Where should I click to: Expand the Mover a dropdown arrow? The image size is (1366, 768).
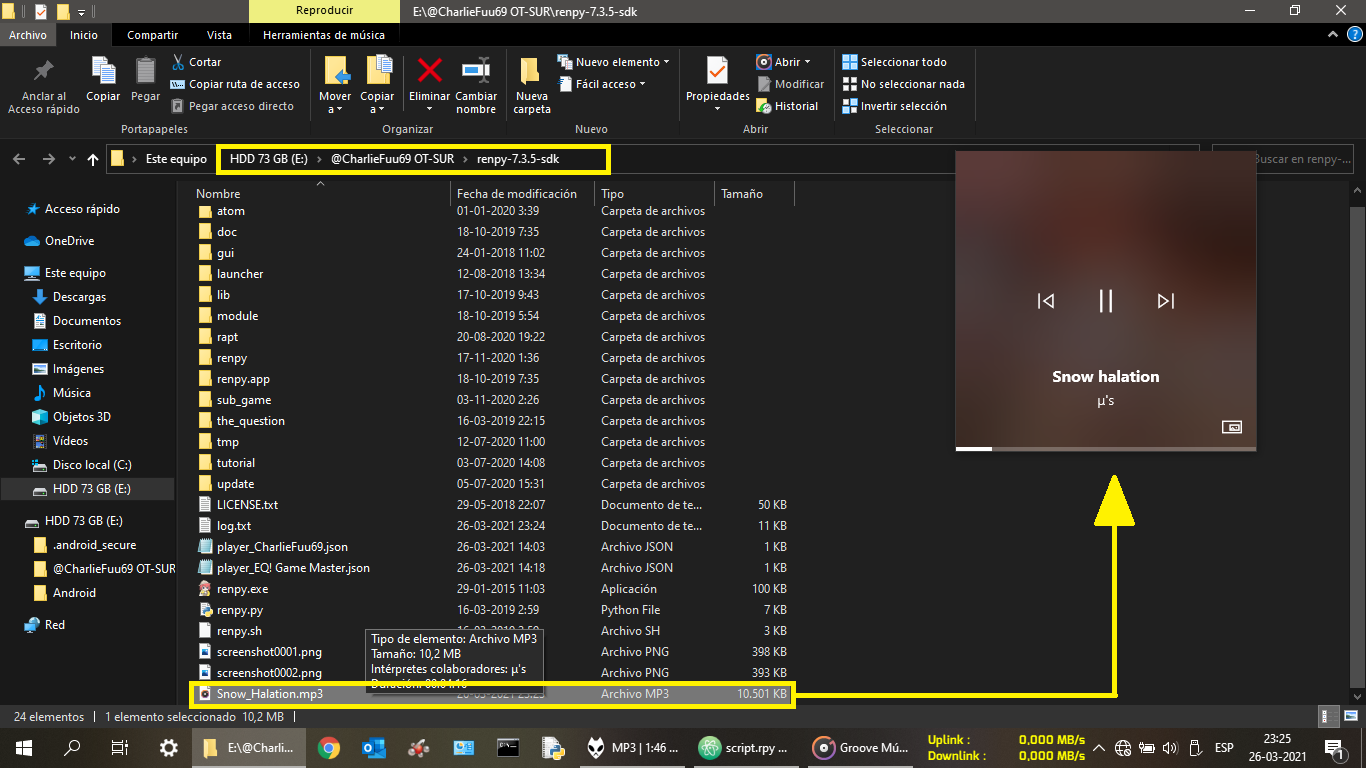[x=335, y=109]
